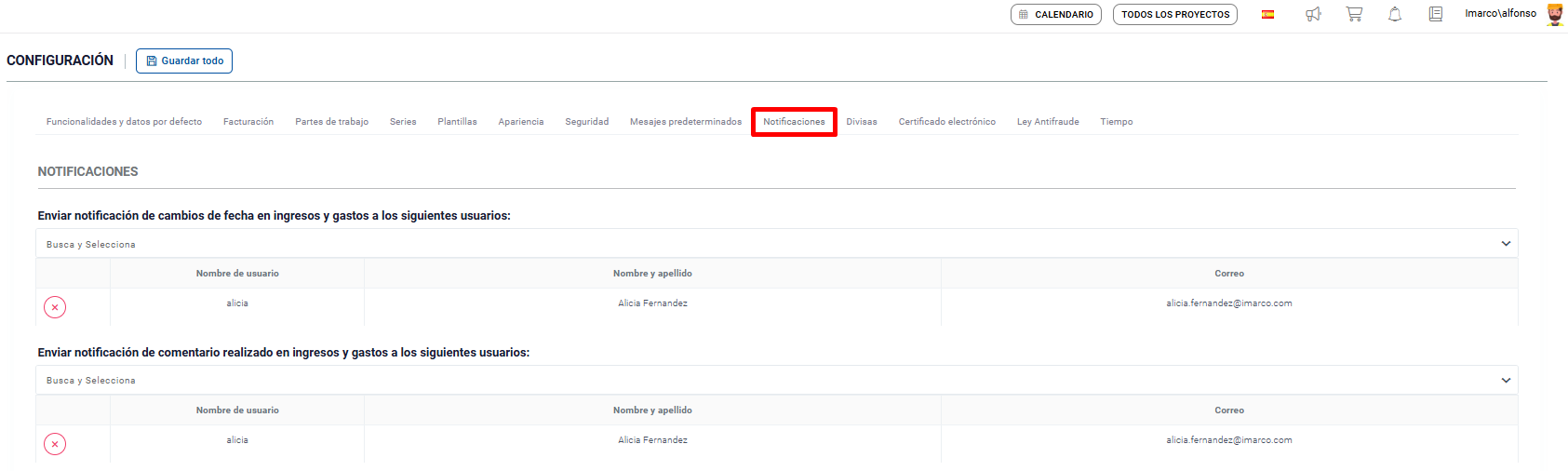
Task: Remove alicia from date change notifications
Action: click(55, 307)
